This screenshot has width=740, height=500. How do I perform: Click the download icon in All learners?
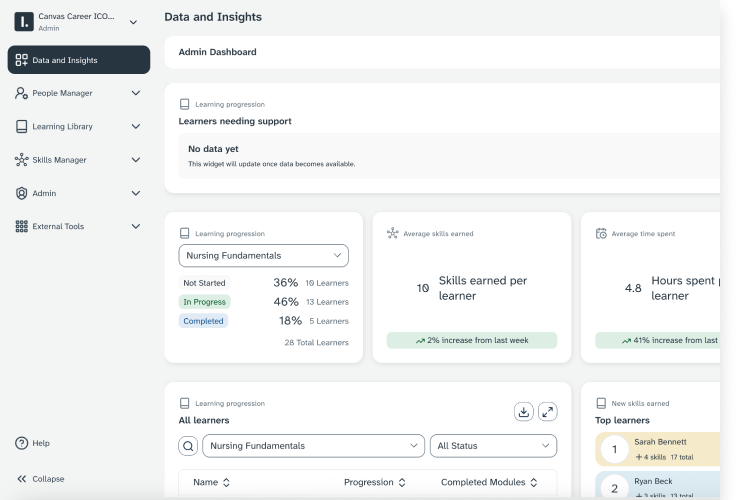coord(523,412)
